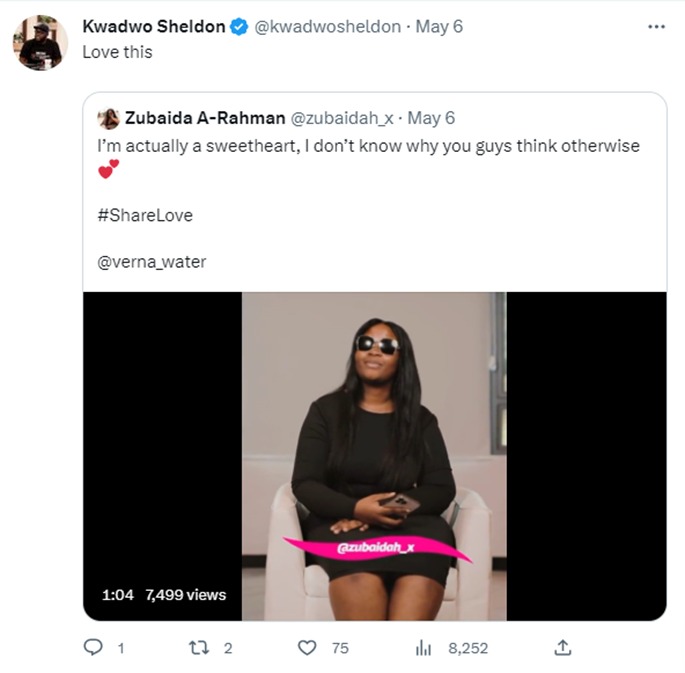The image size is (685, 673).
Task: Open the three-dot more options menu
Action: 656,27
